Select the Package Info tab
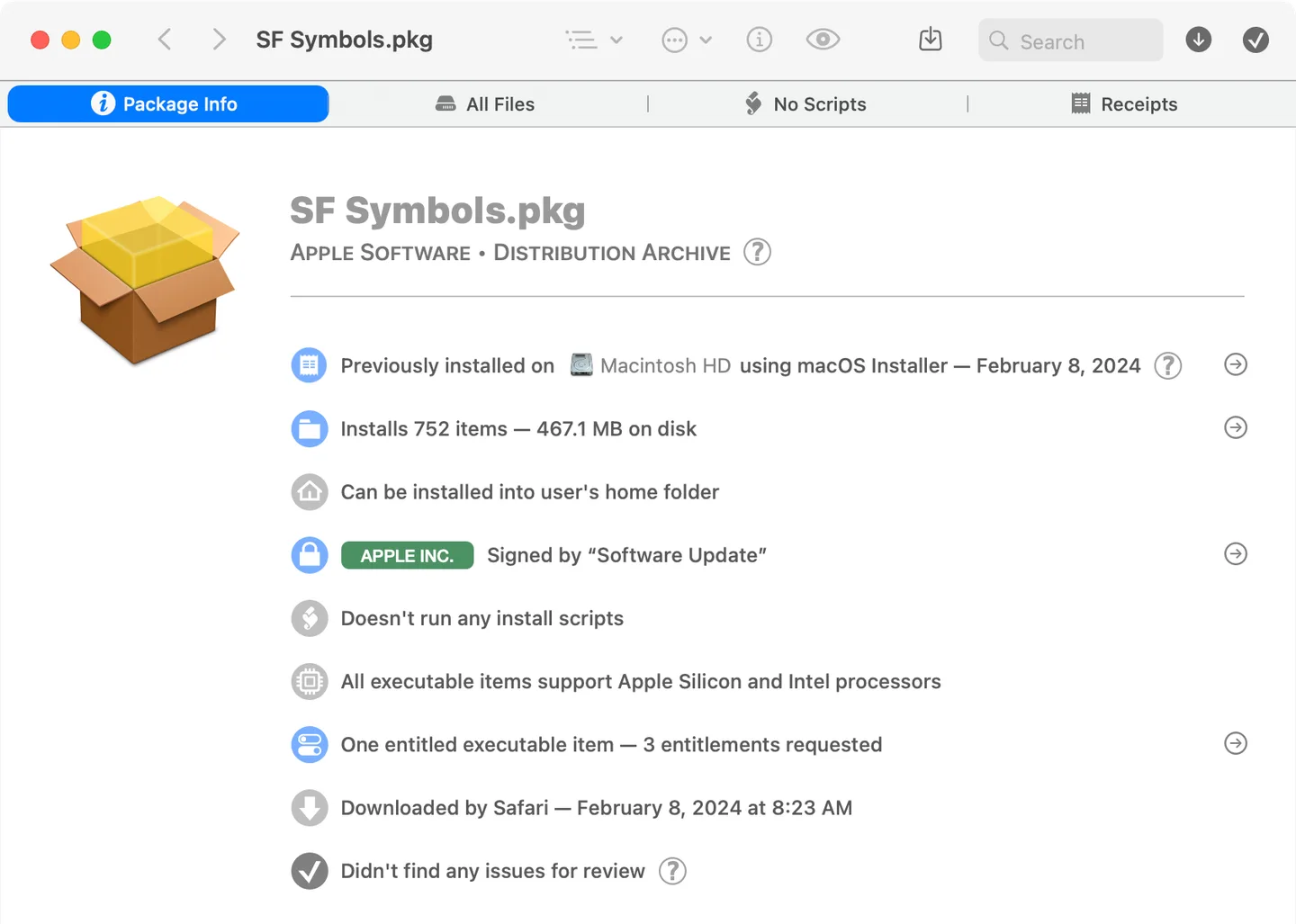1296x924 pixels. [168, 103]
